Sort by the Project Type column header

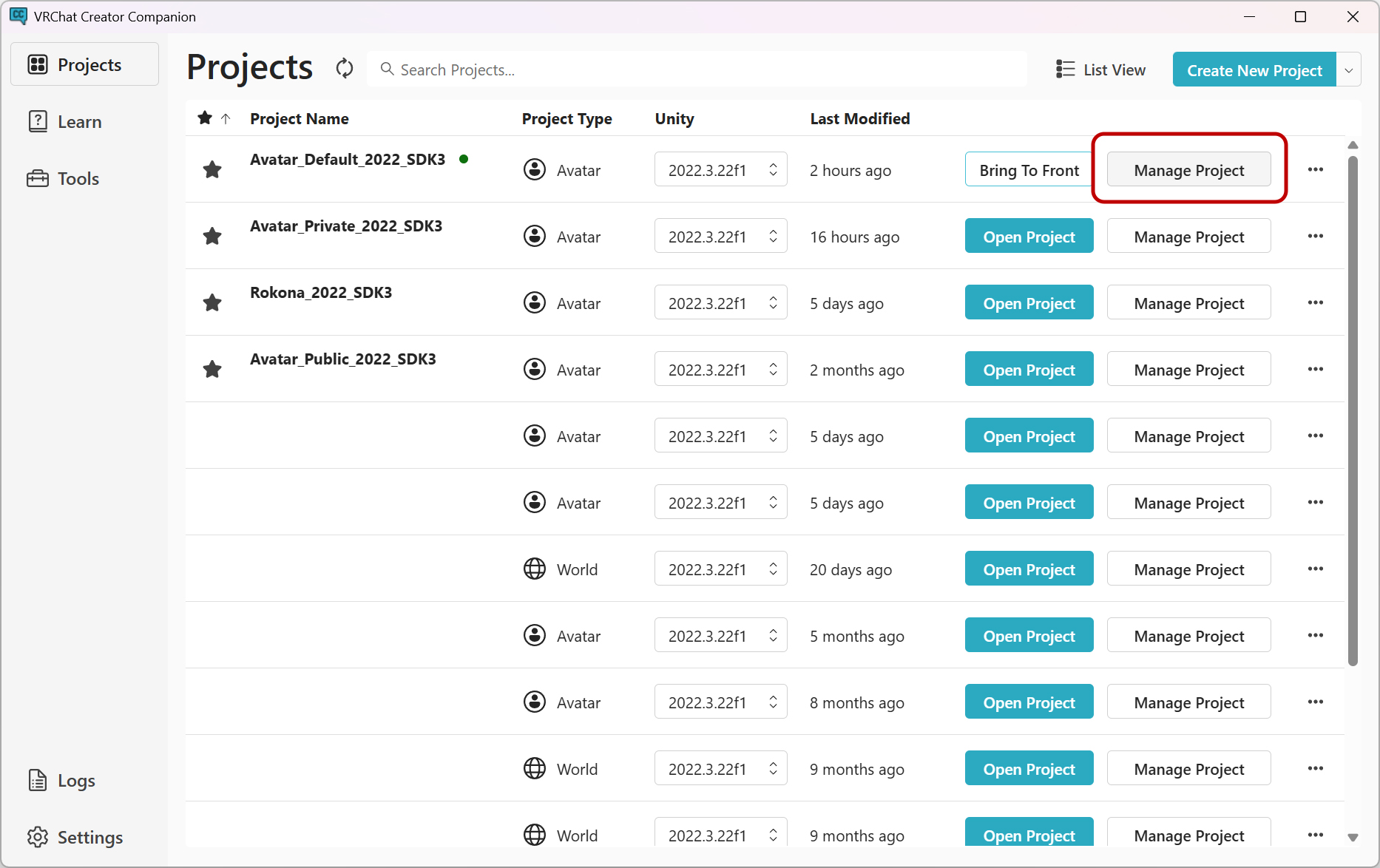point(566,118)
